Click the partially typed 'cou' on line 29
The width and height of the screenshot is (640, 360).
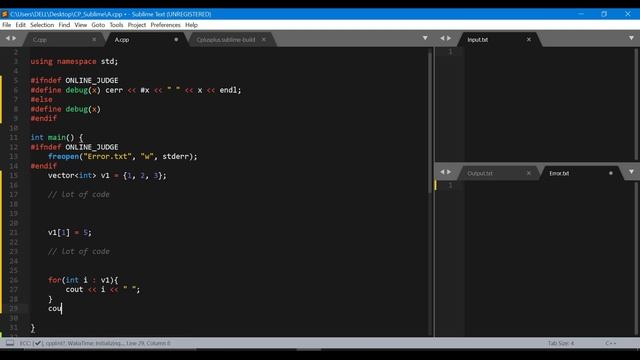[x=55, y=309]
